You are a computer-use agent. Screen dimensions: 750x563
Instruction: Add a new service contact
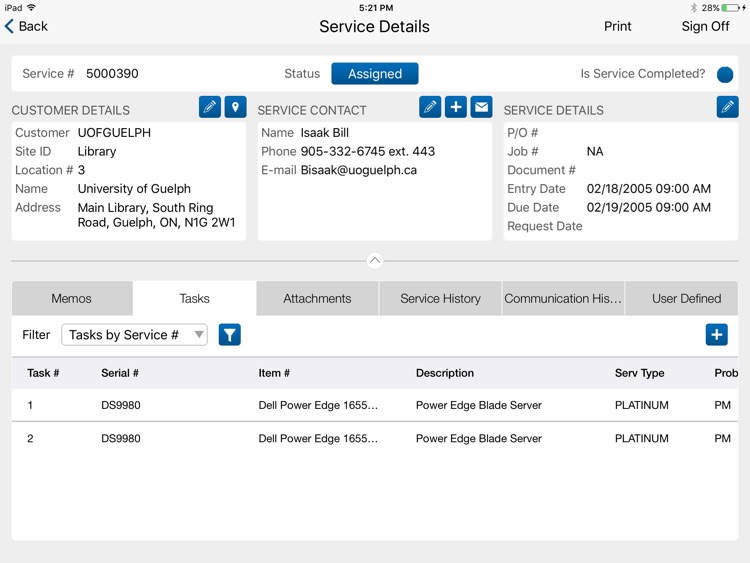(456, 107)
